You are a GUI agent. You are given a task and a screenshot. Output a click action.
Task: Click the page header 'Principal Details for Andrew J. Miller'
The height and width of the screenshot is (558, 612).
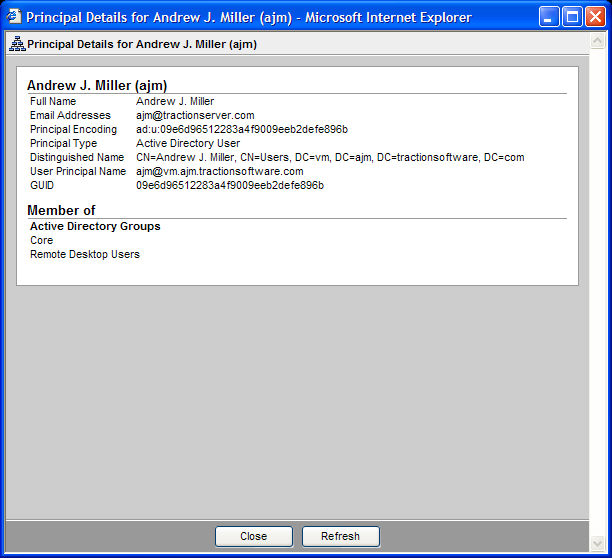click(x=142, y=44)
